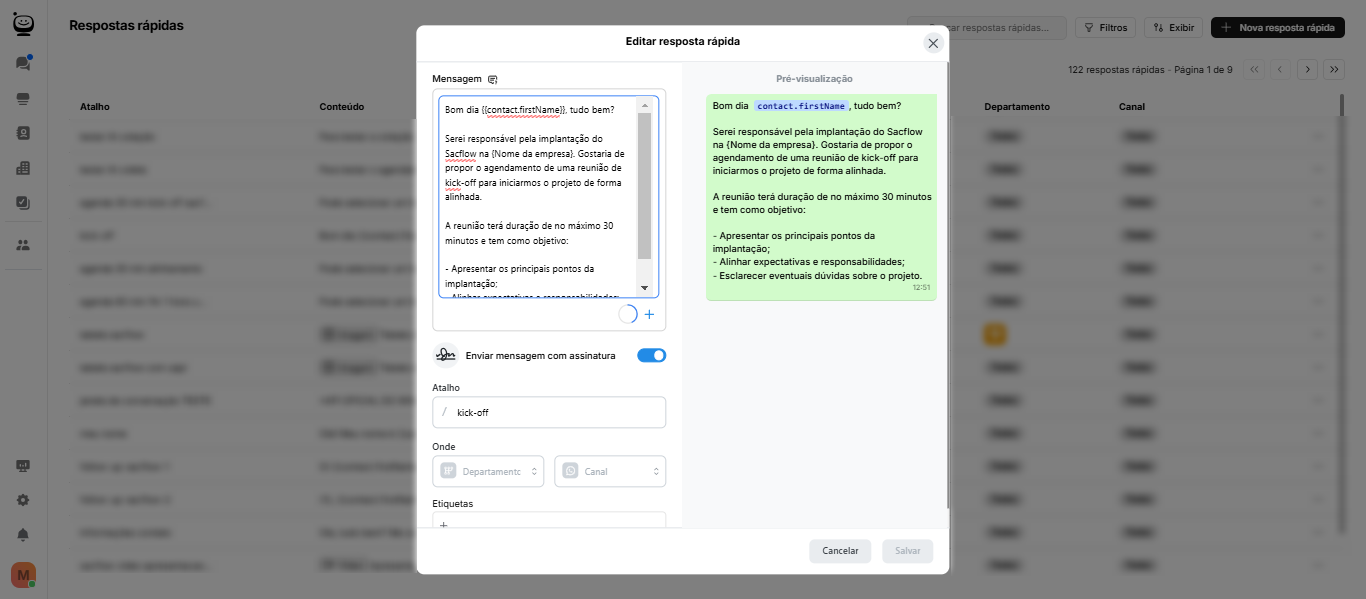The width and height of the screenshot is (1366, 599).
Task: Disable the Enviar mensagem com assinatura toggle
Action: [651, 355]
